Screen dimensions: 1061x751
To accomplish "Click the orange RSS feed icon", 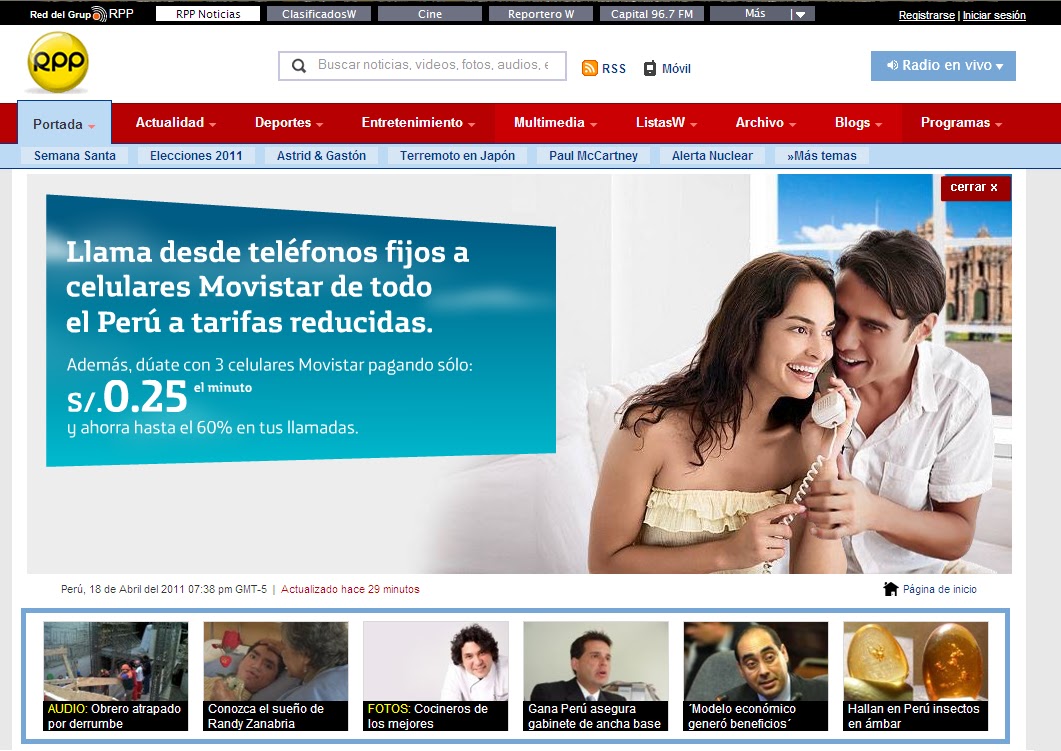I will [589, 68].
